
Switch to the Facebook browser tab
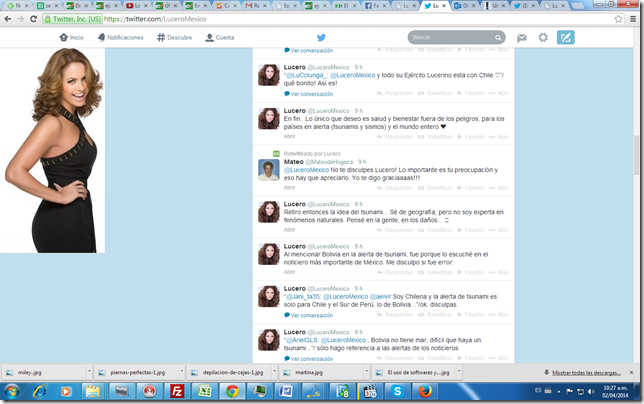pos(377,6)
